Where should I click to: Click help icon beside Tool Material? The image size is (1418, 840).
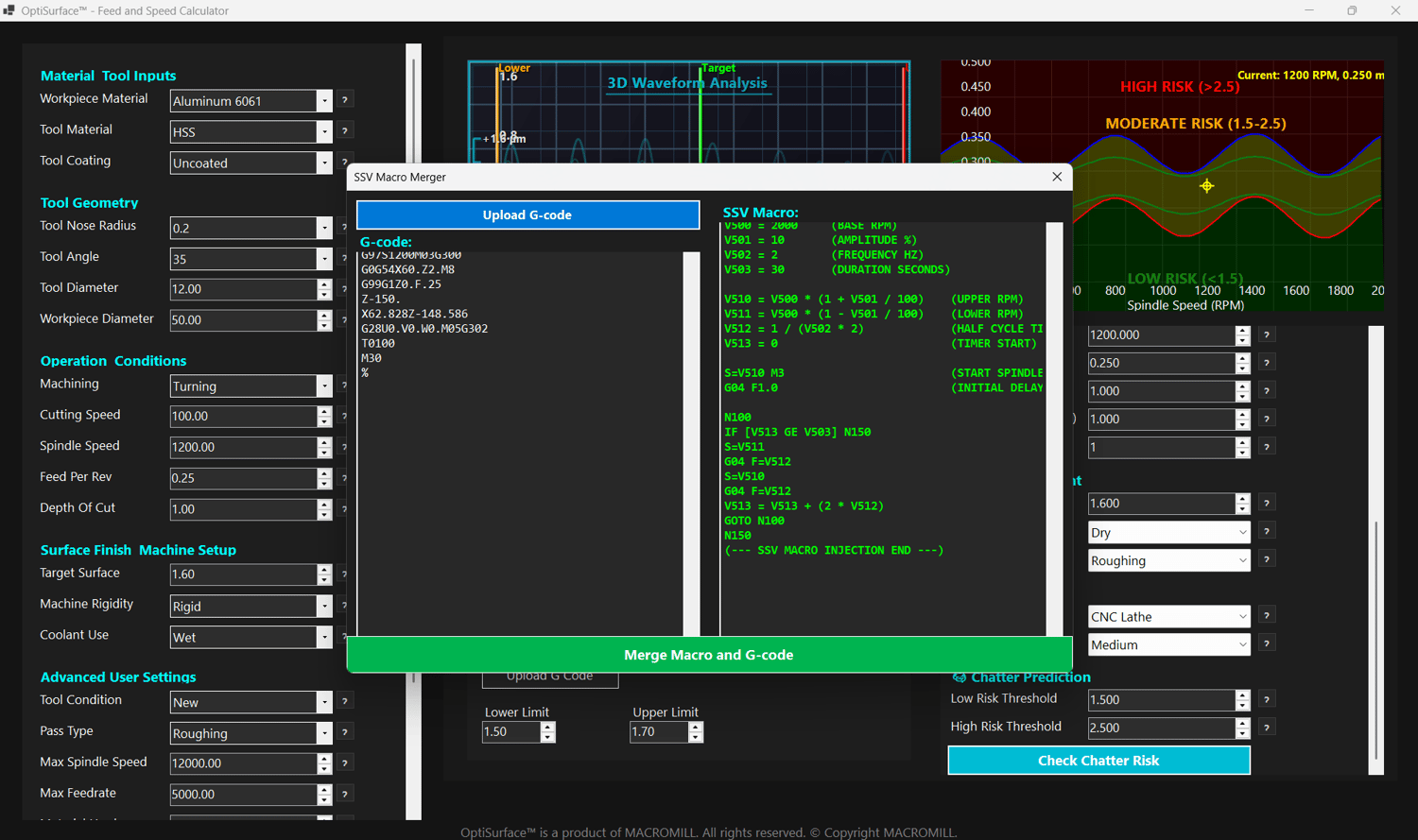pos(345,131)
